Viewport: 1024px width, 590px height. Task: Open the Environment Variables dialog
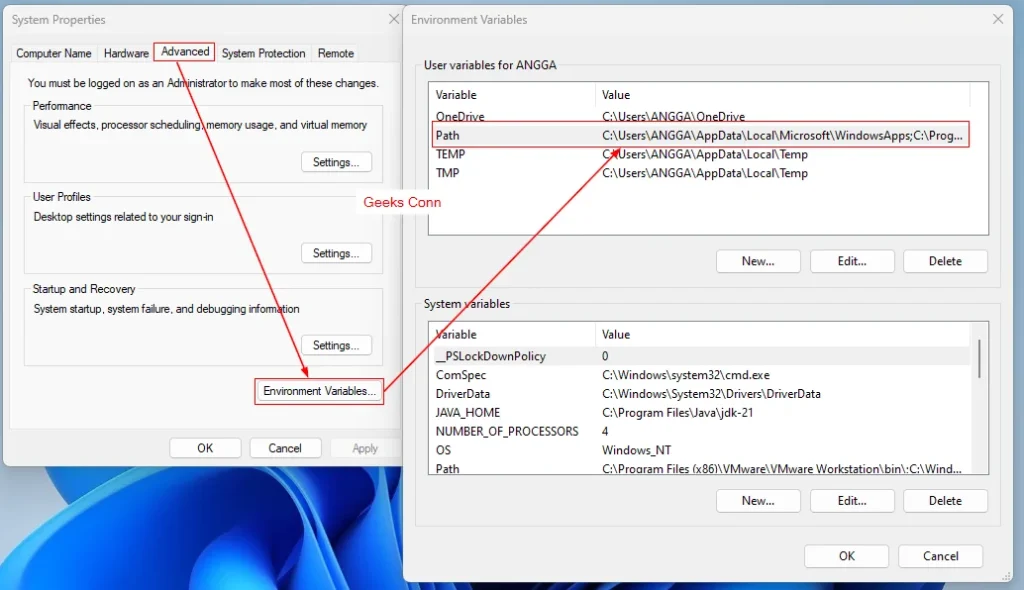pos(318,391)
